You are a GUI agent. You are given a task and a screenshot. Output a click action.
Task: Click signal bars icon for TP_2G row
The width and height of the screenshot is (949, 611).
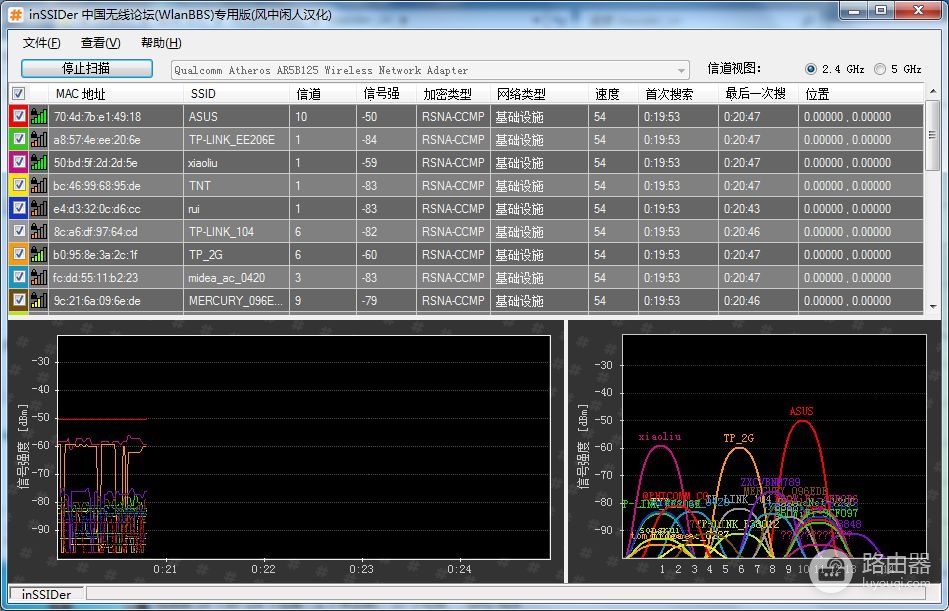click(x=39, y=254)
